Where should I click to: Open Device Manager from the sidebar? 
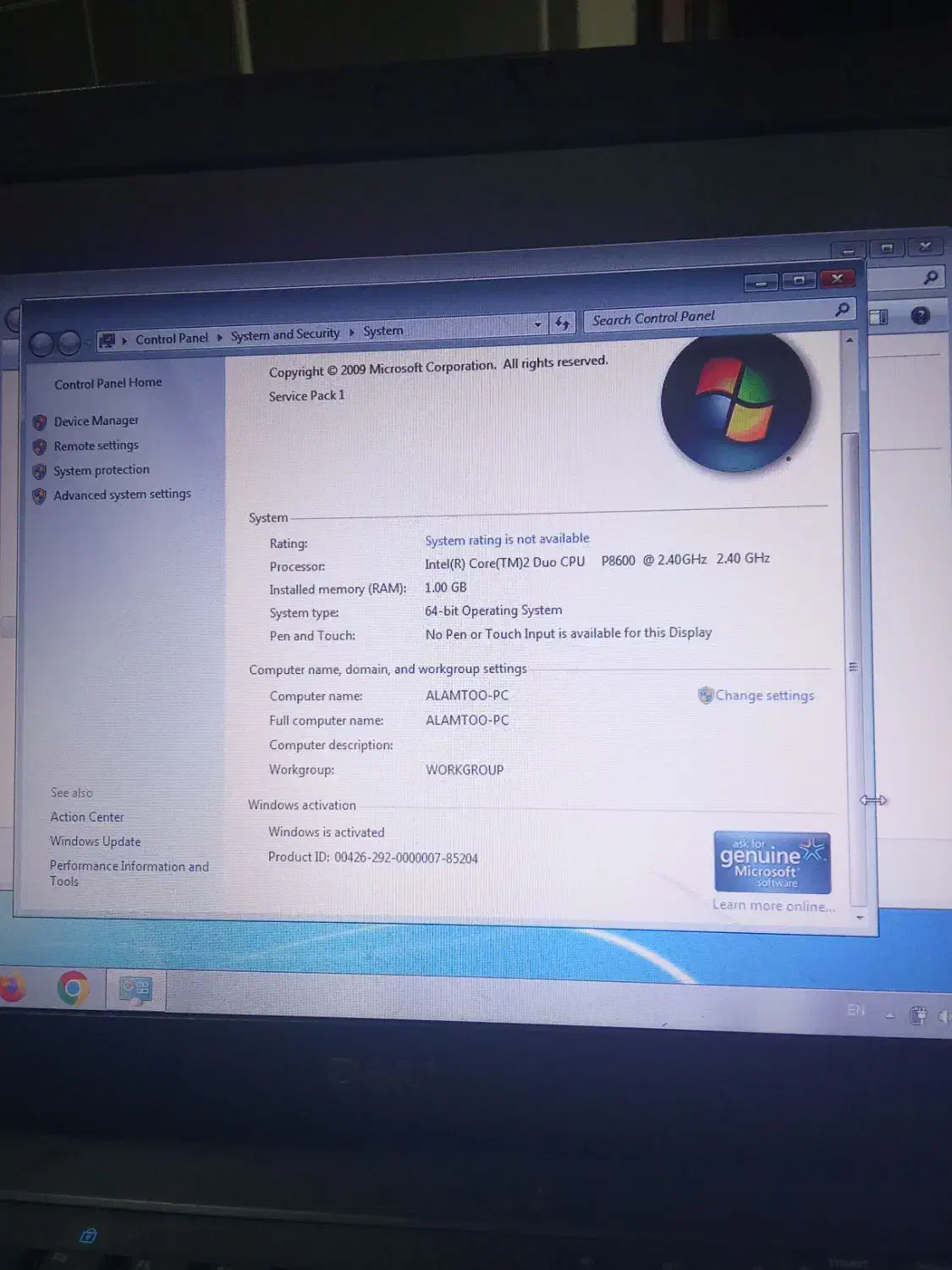tap(96, 421)
